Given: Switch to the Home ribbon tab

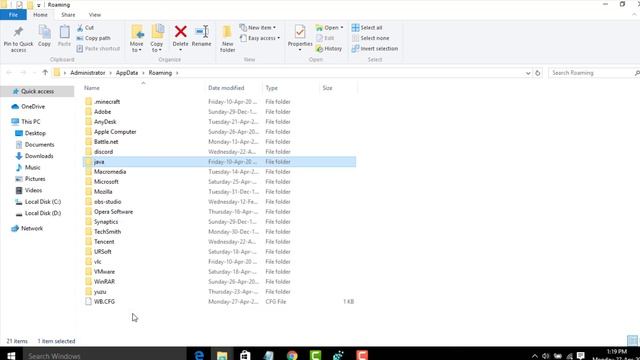Looking at the screenshot, I should (x=40, y=15).
